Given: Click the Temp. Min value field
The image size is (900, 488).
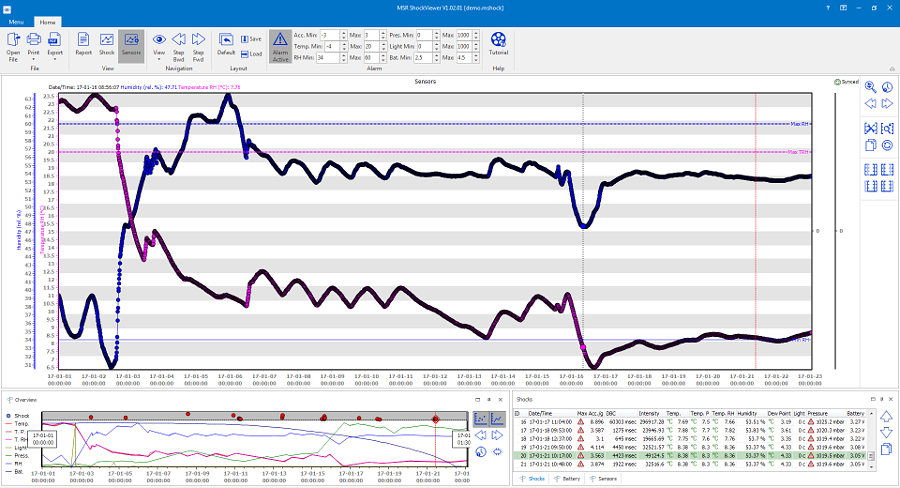Looking at the screenshot, I should 332,47.
